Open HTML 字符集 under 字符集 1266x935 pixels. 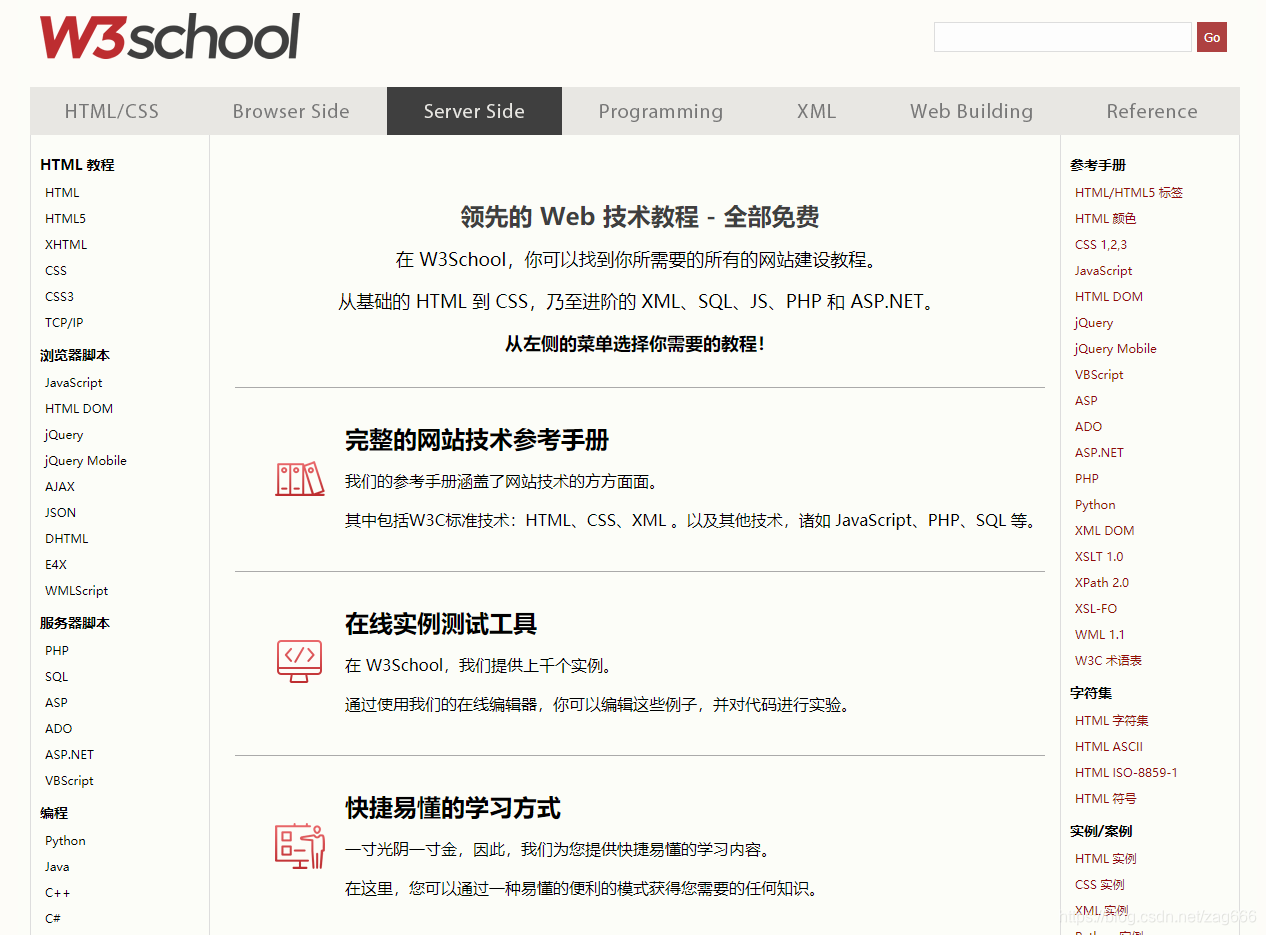[x=1111, y=720]
